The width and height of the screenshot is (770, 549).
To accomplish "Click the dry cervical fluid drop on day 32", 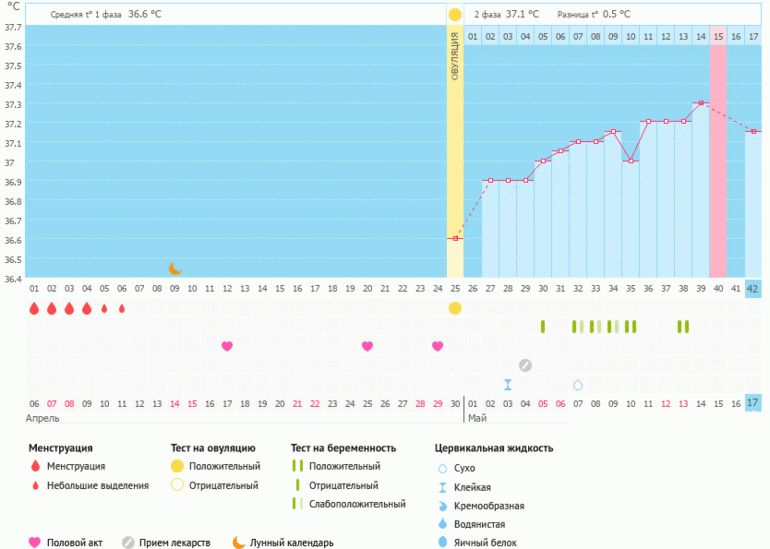I will [578, 384].
